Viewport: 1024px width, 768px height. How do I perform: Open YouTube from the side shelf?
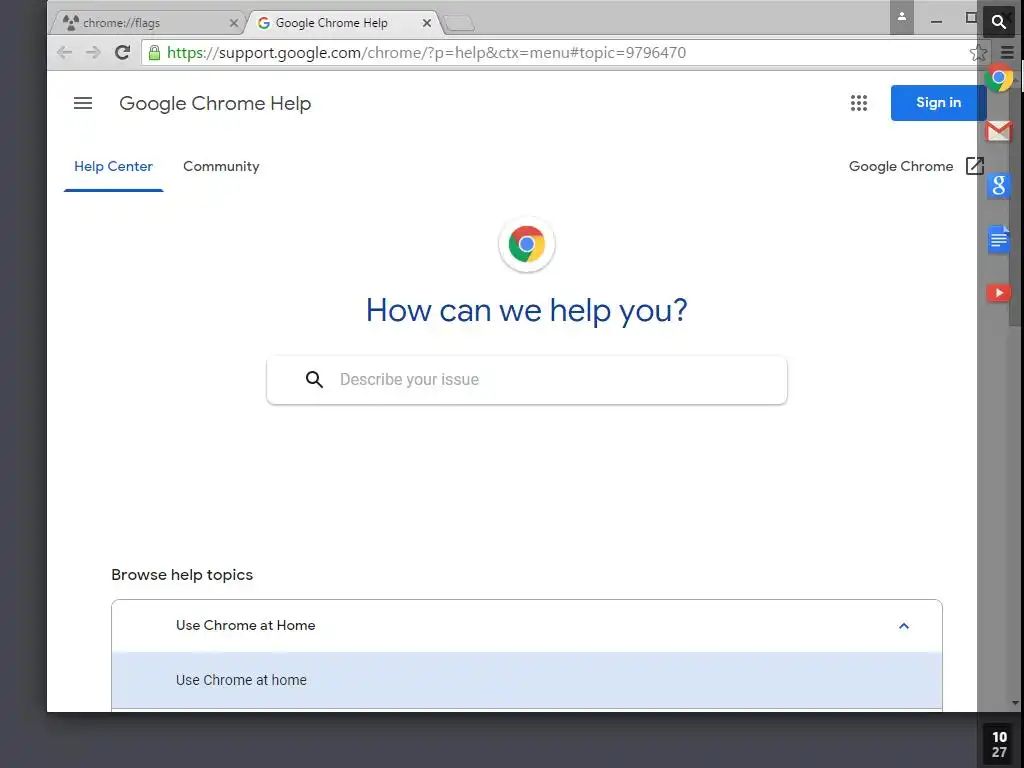[x=999, y=293]
